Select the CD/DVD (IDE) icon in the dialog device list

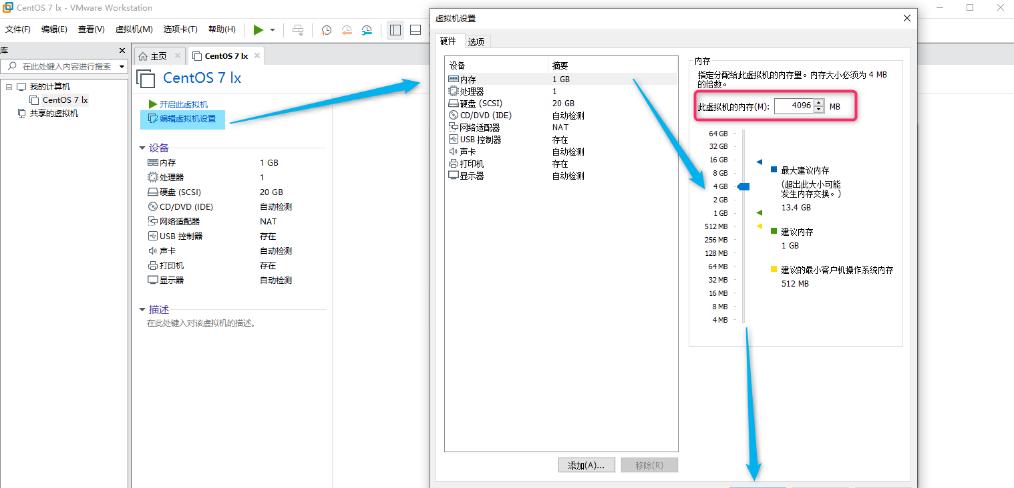click(453, 115)
